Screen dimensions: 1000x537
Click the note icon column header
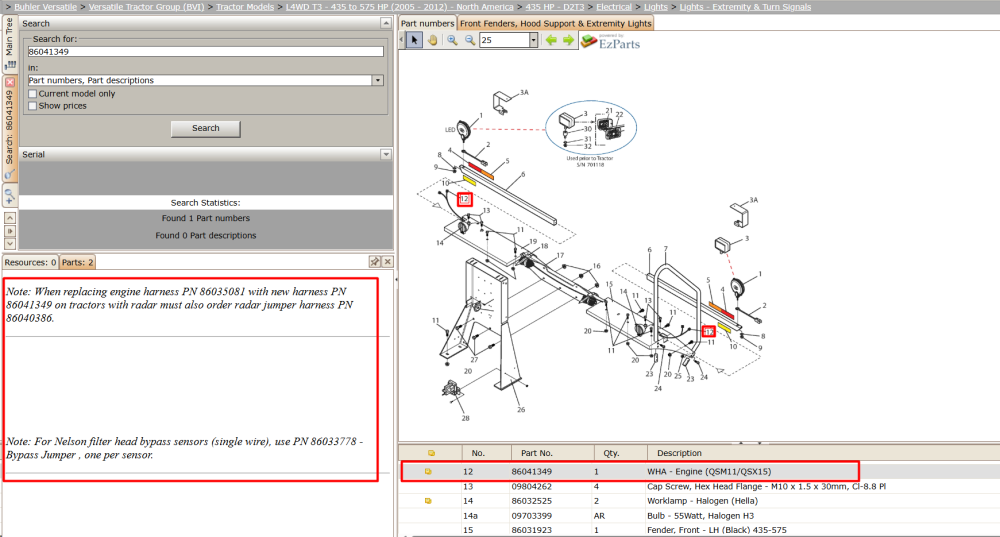431,453
